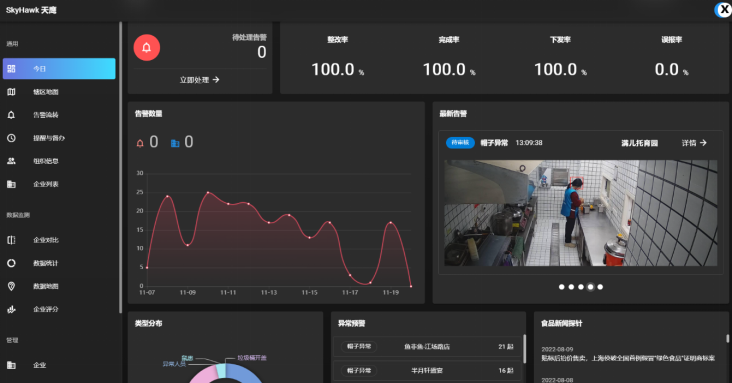
Task: Click the red pending alarm bell button
Action: tap(147, 48)
